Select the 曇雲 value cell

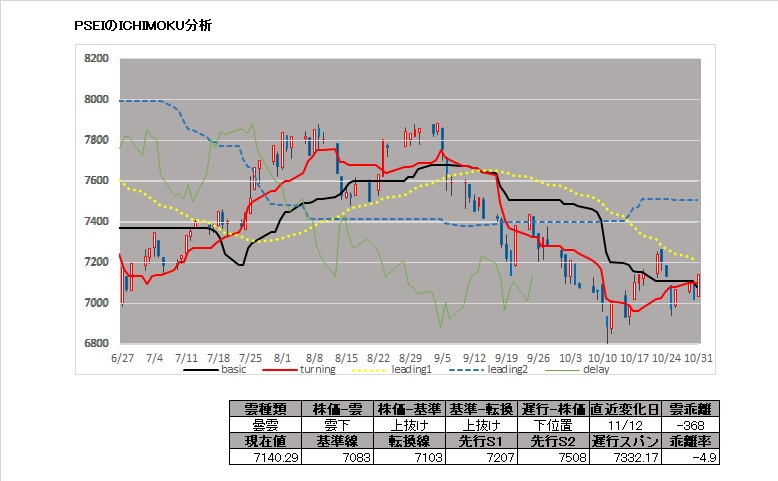click(265, 425)
